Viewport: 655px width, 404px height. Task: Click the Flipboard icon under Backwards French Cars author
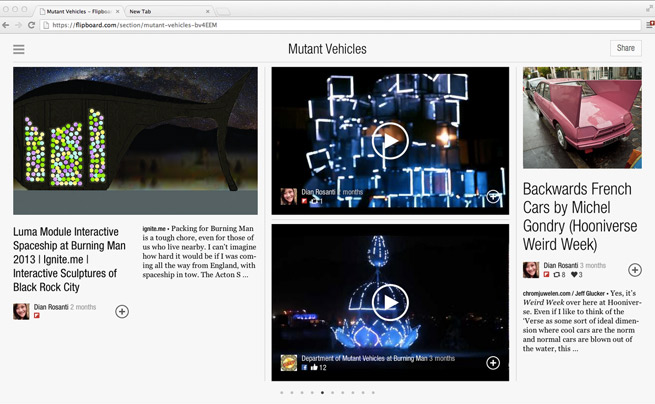point(546,274)
